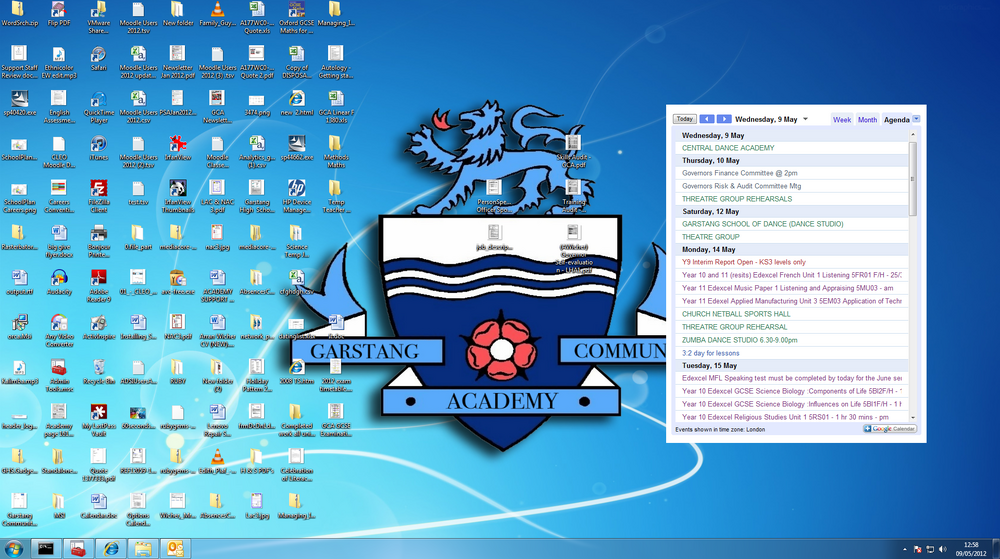Open Command Prompt from the taskbar

click(45, 549)
